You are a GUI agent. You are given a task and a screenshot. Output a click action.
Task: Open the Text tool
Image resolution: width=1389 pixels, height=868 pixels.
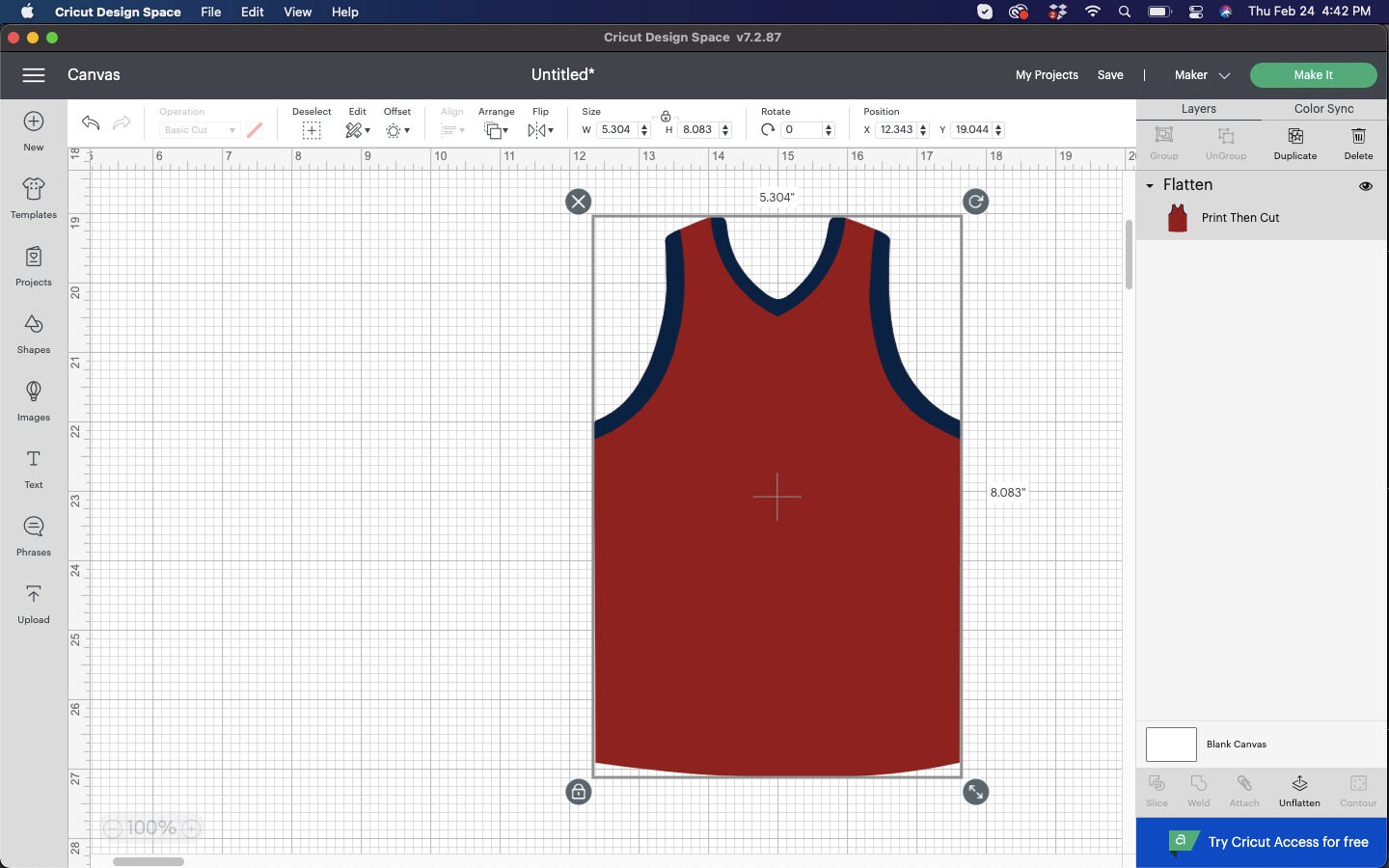click(33, 470)
